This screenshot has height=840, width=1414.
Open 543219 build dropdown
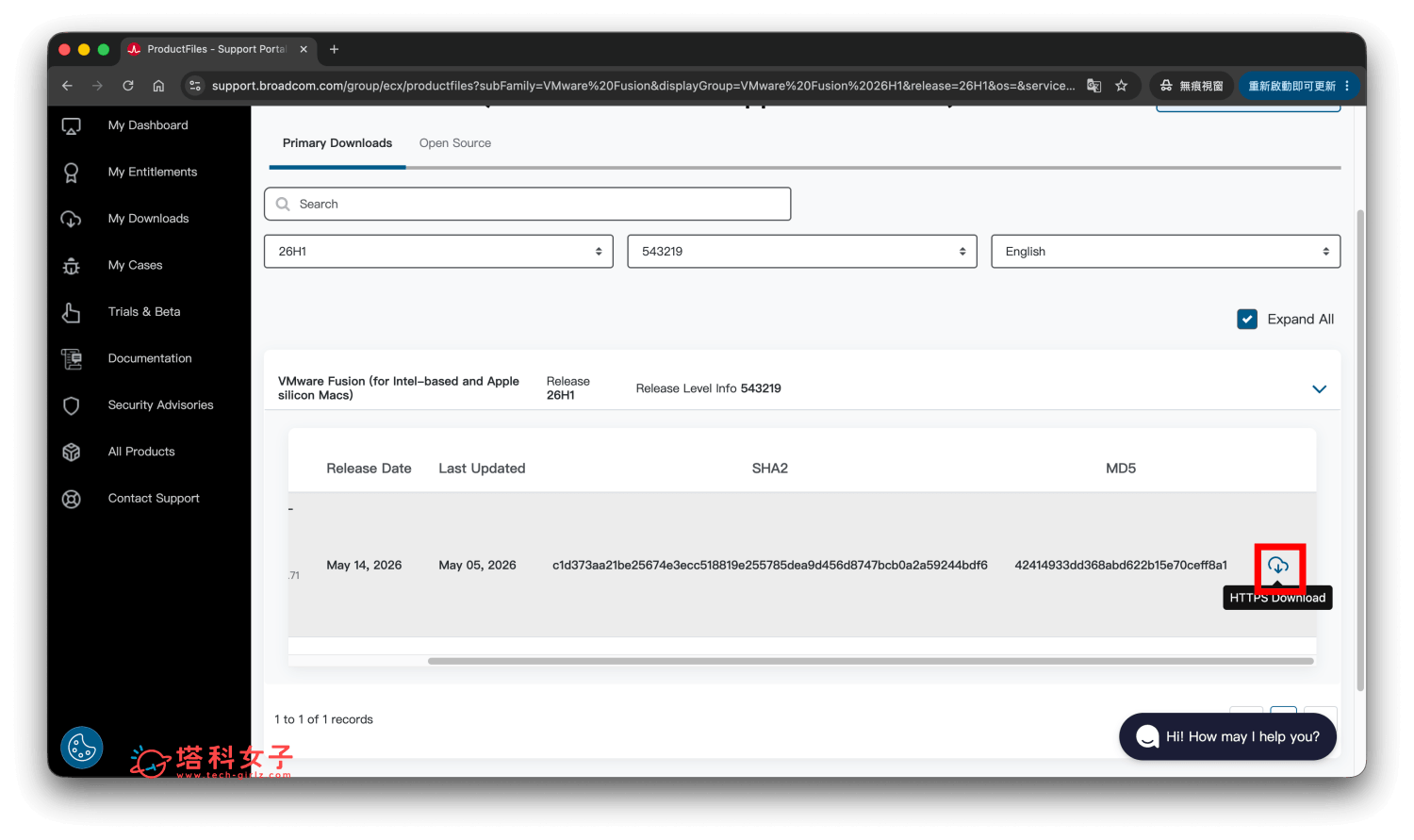pyautogui.click(x=802, y=252)
